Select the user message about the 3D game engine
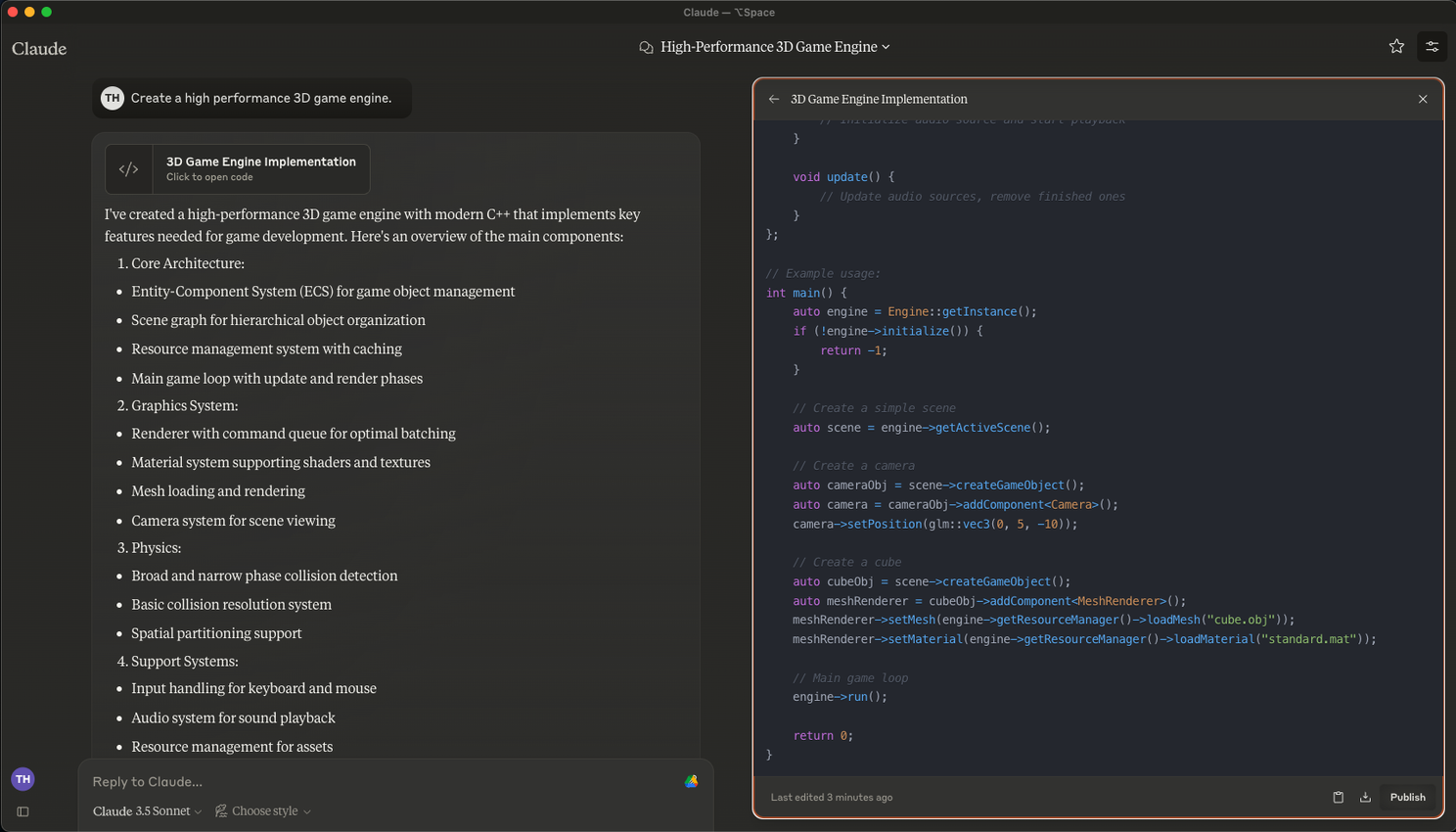The width and height of the screenshot is (1456, 832). click(260, 98)
